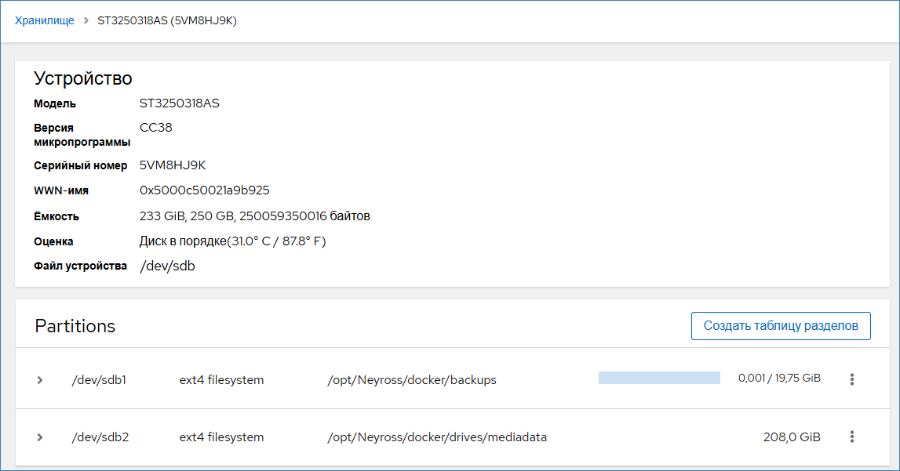Click the WWN value 0x5000c50021a9b925
Image resolution: width=900 pixels, height=471 pixels.
tap(204, 190)
